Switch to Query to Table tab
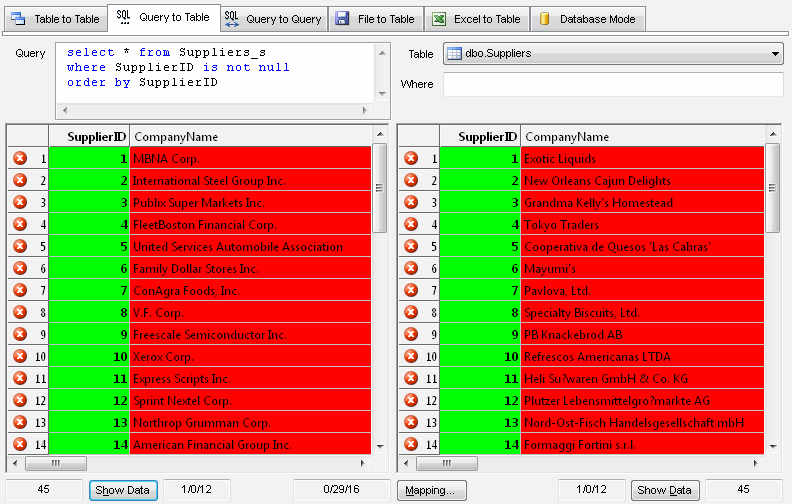The image size is (792, 504). 164,18
